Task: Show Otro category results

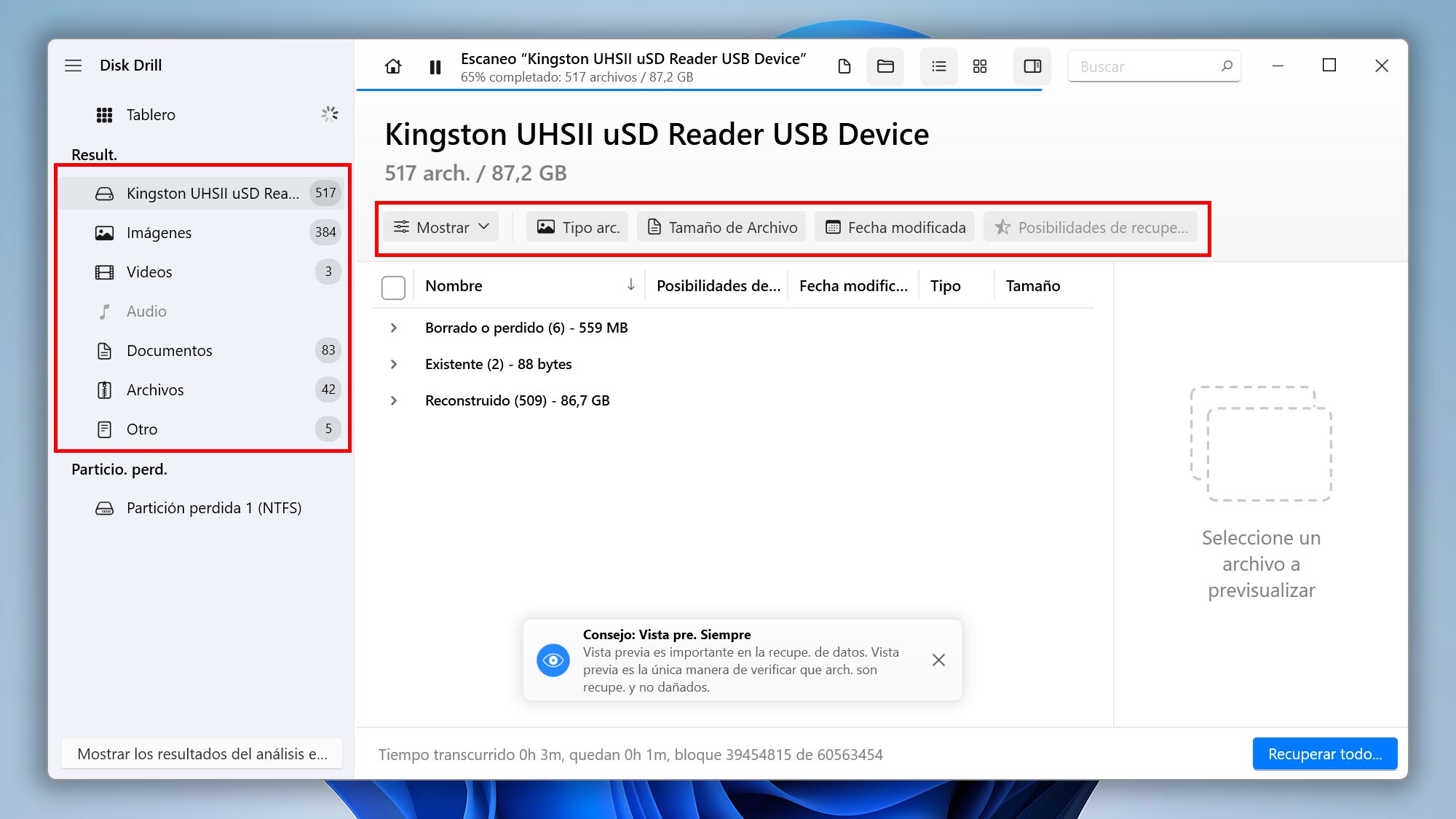Action: point(201,429)
